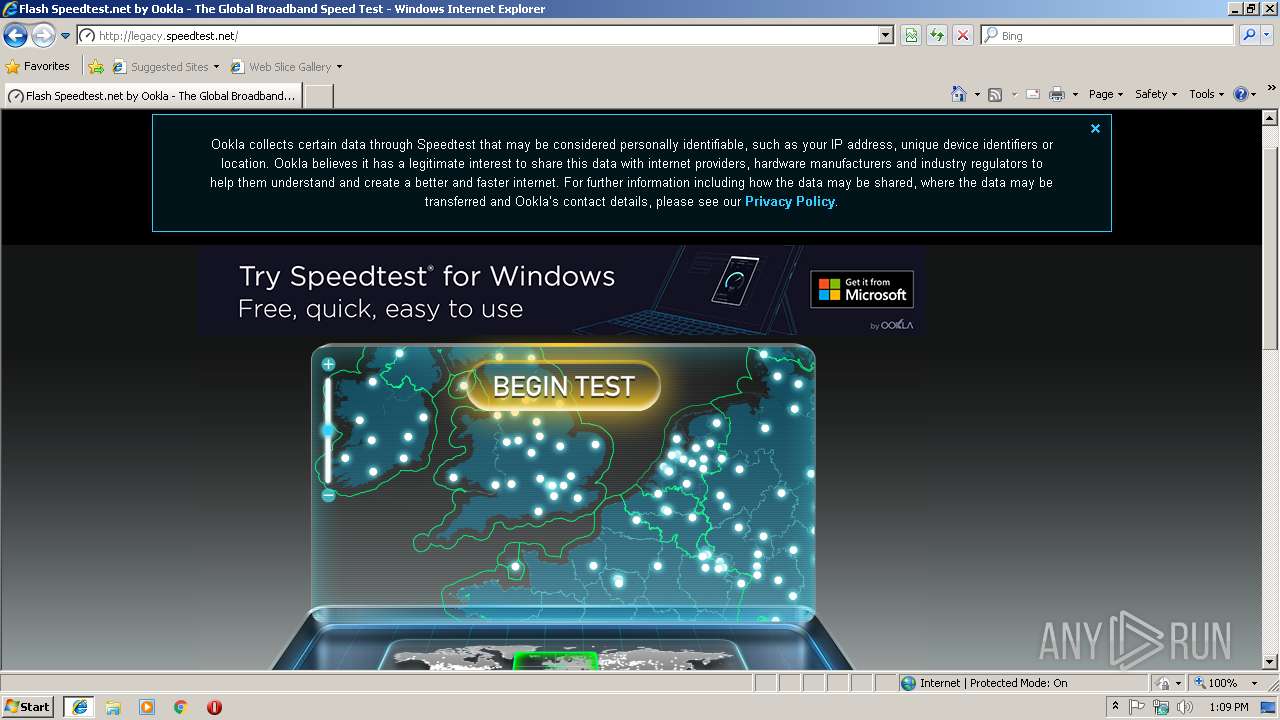Click the BEGIN TEST button
Screen dimensions: 1280x720
click(x=563, y=386)
